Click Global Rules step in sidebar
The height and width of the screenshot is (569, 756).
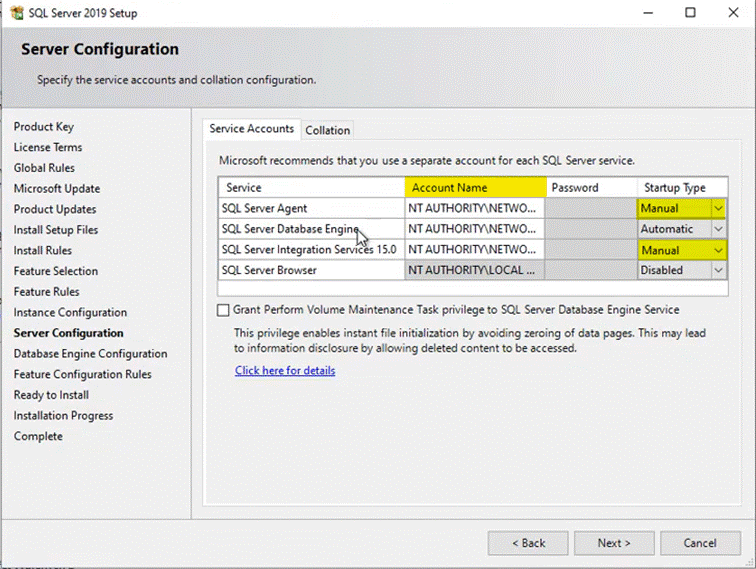point(44,168)
